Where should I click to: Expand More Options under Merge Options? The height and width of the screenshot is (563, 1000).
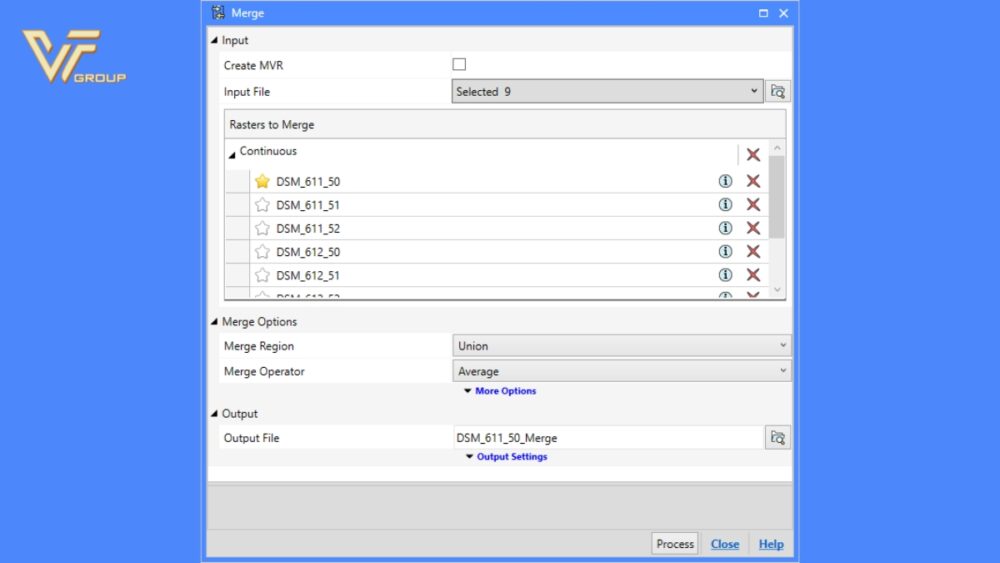[500, 391]
